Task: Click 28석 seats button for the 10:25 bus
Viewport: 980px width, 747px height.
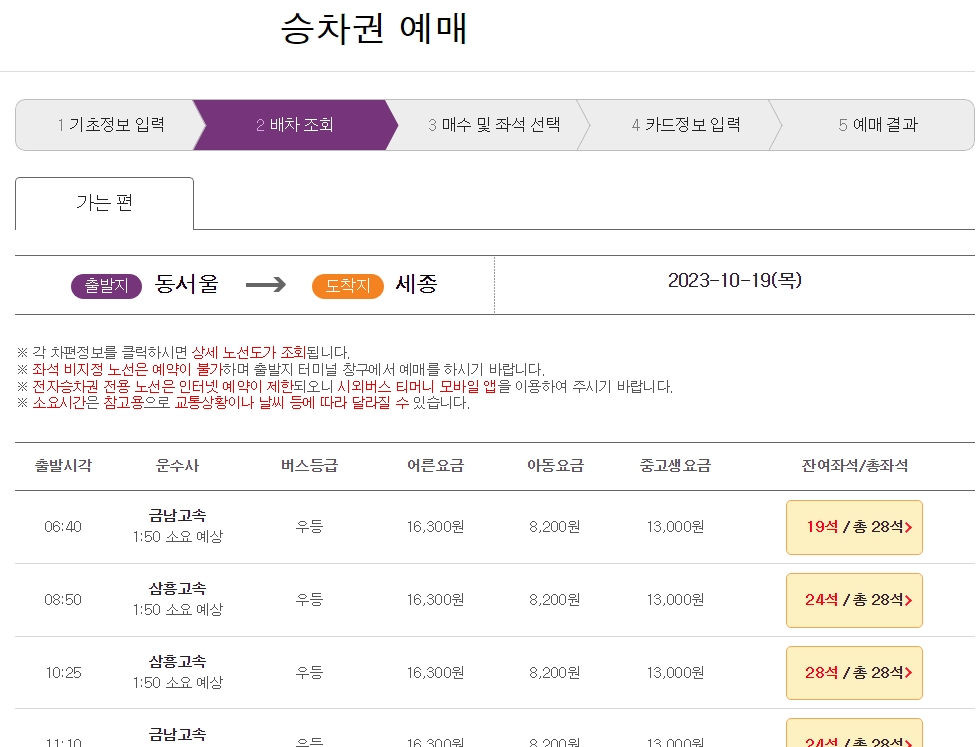Action: (854, 672)
